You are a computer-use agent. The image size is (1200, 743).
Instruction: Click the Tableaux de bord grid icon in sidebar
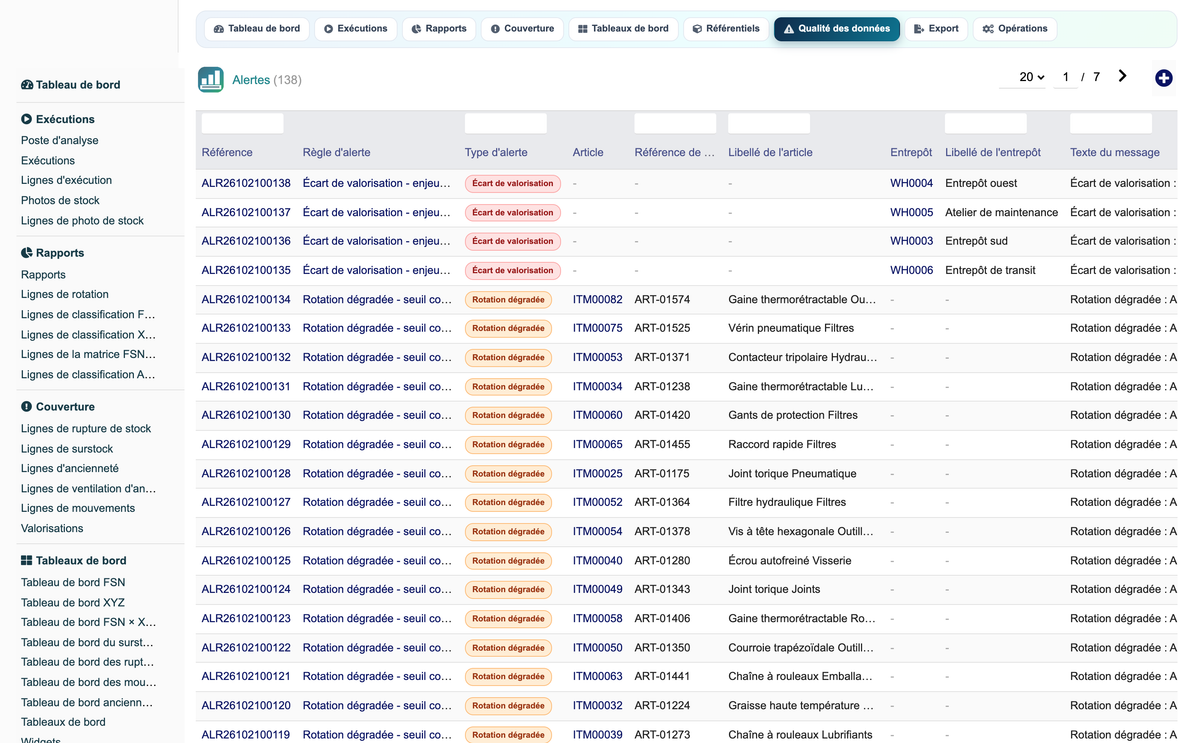pyautogui.click(x=27, y=561)
